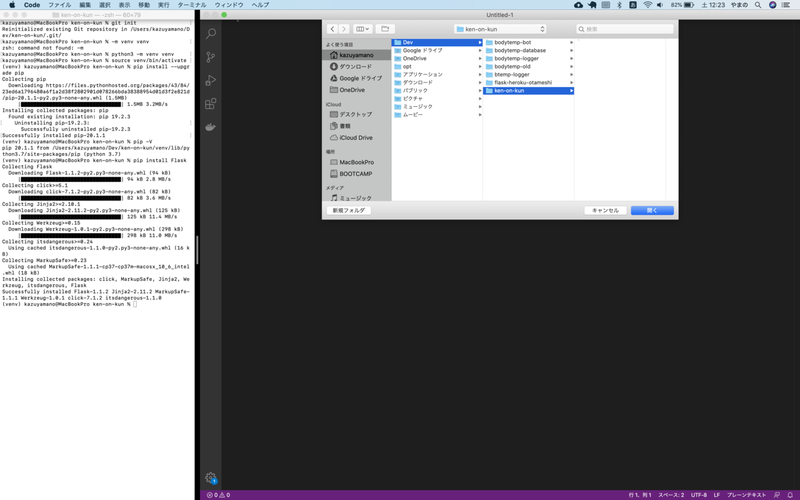800x500 pixels.
Task: Click the group-by-folder button in dialog toolbar
Action: [x=385, y=29]
